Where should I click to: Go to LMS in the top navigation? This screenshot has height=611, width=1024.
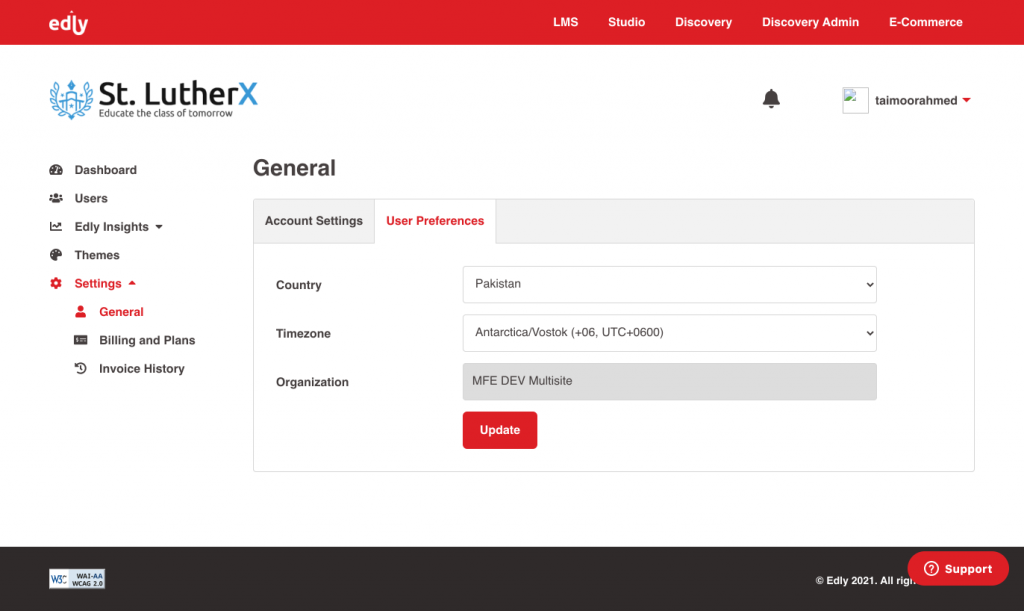pyautogui.click(x=566, y=22)
